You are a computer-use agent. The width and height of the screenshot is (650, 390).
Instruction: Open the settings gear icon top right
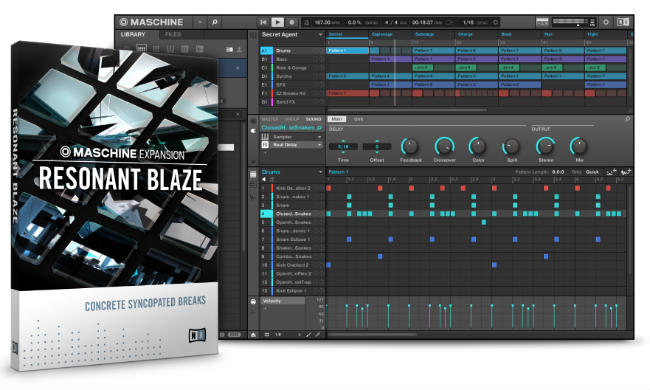click(606, 22)
